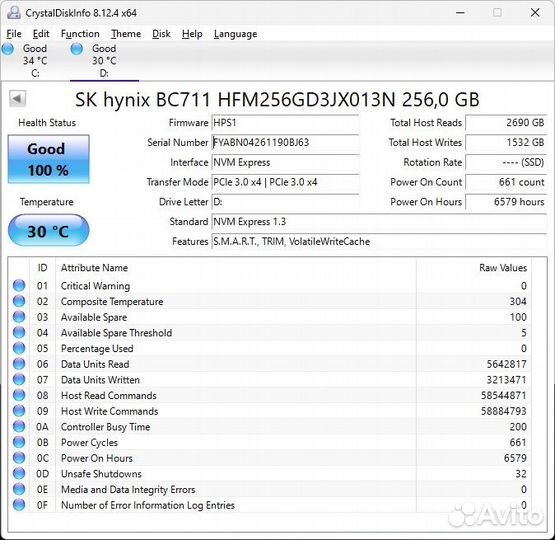The image size is (555, 540).
Task: Open the Disk menu
Action: pos(161,34)
